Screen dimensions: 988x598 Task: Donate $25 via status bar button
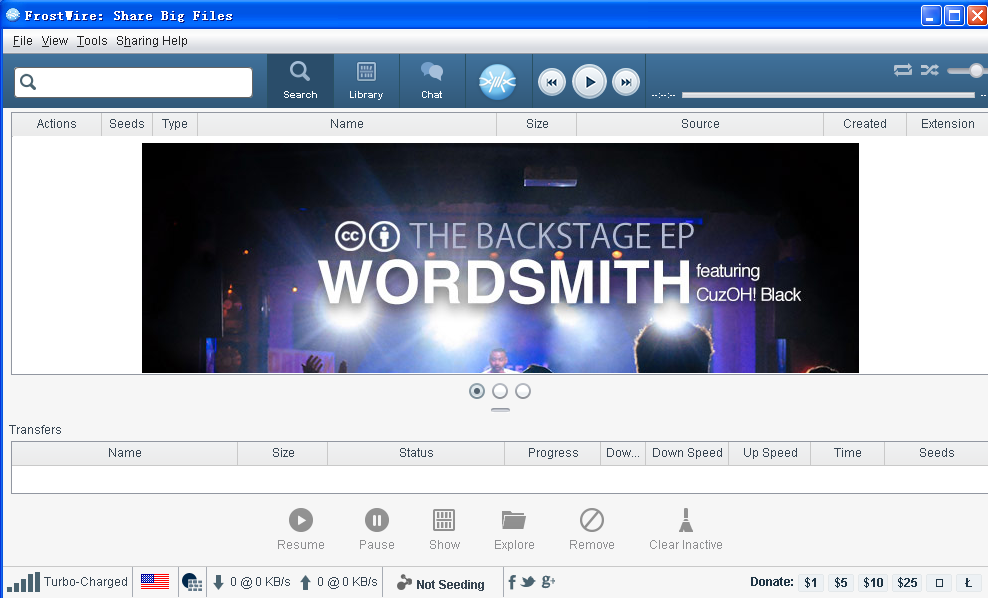pyautogui.click(x=907, y=583)
